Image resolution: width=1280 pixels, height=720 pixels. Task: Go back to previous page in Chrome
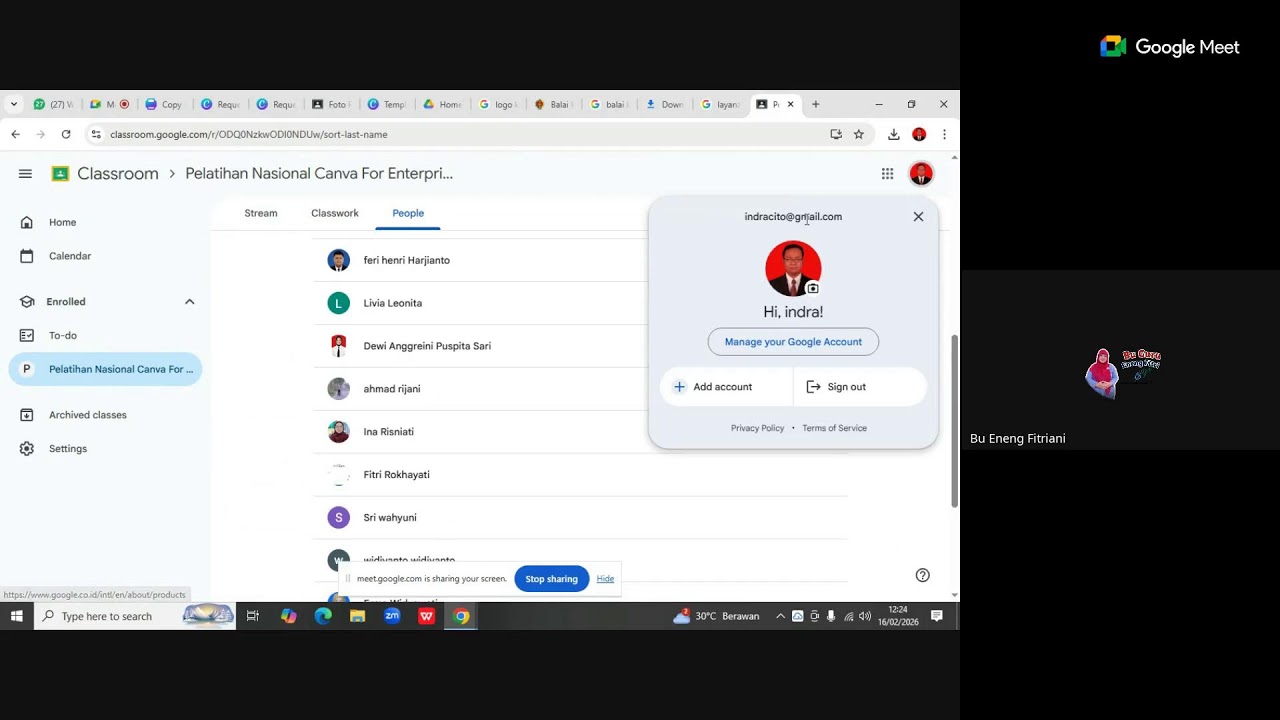(15, 134)
